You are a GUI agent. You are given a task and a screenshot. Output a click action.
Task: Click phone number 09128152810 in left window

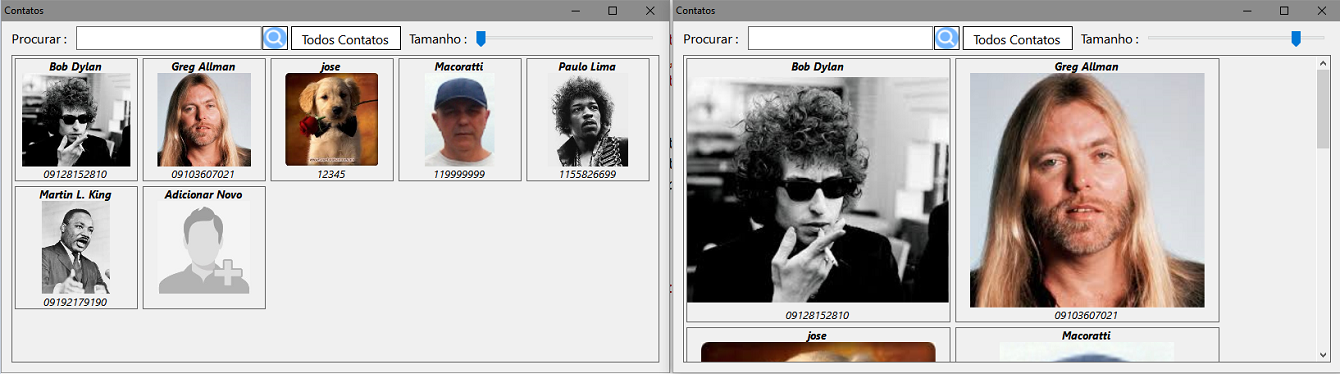[76, 174]
